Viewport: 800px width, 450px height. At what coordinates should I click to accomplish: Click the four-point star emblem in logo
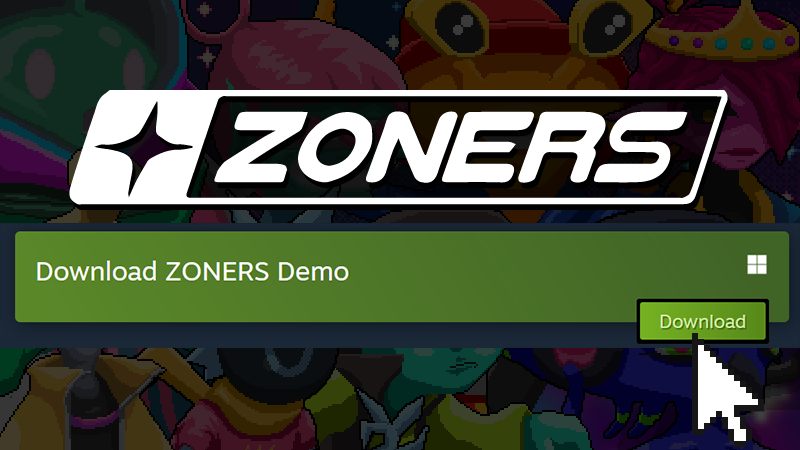(x=144, y=148)
